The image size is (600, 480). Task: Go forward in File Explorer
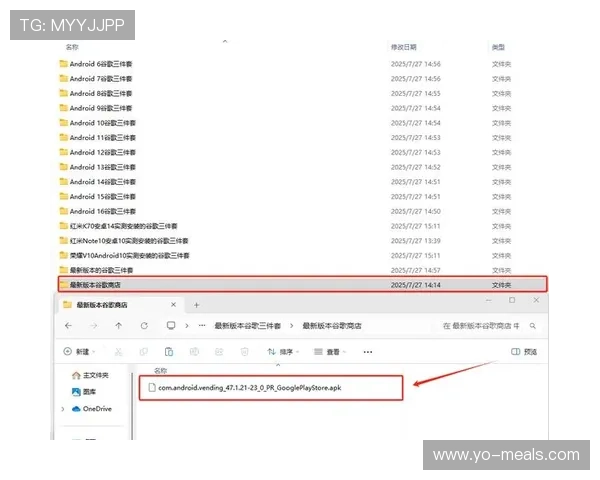[93, 326]
